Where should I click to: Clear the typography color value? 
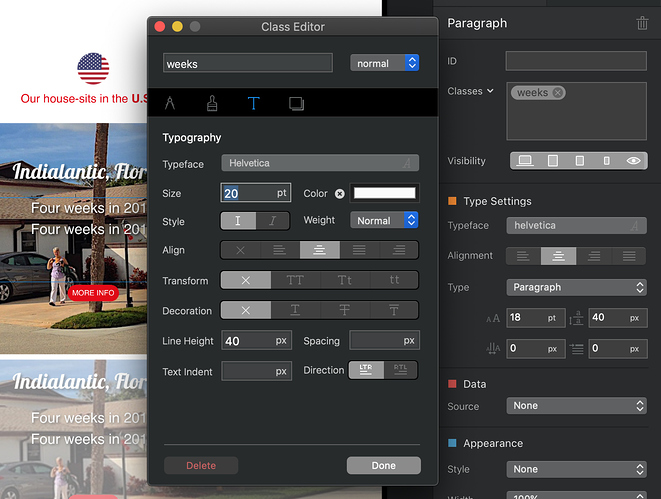339,193
